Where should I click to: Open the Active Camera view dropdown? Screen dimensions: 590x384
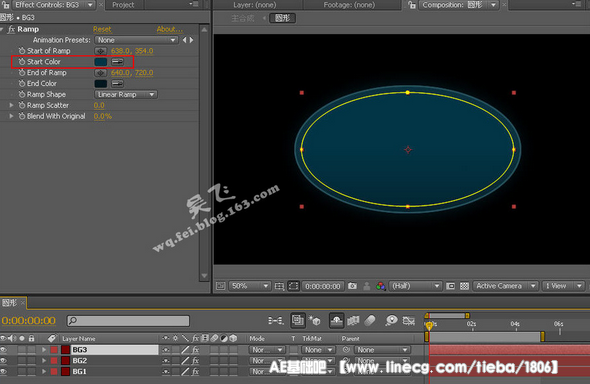coord(506,286)
